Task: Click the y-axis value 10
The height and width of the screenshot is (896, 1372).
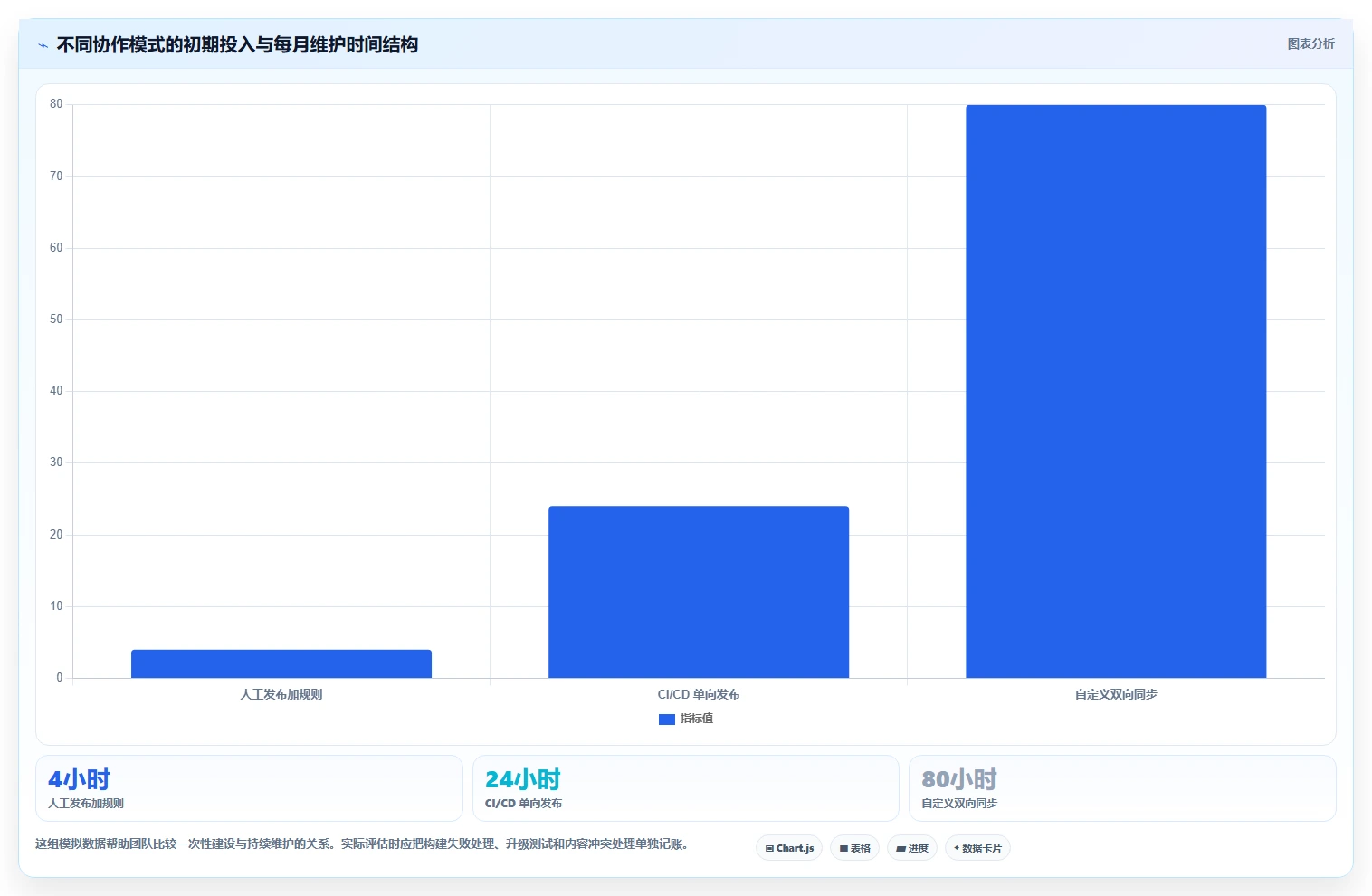Action: tap(56, 606)
